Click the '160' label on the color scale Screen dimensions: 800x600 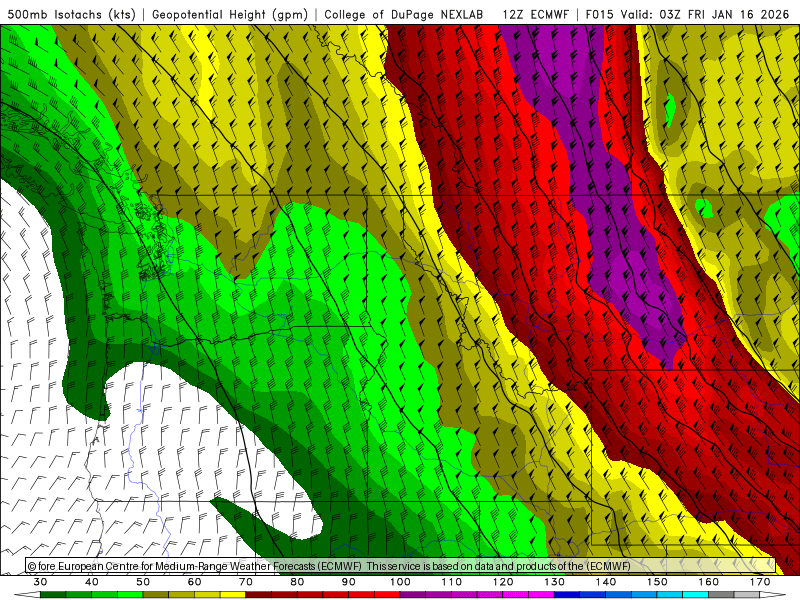tap(709, 582)
